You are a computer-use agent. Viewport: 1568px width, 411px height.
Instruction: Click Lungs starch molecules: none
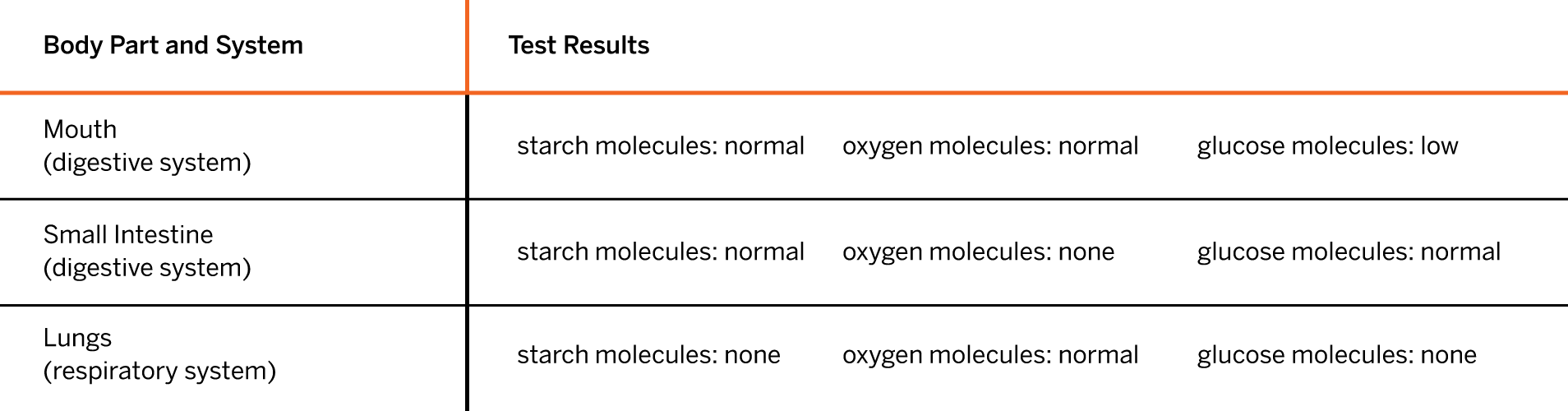(x=648, y=355)
